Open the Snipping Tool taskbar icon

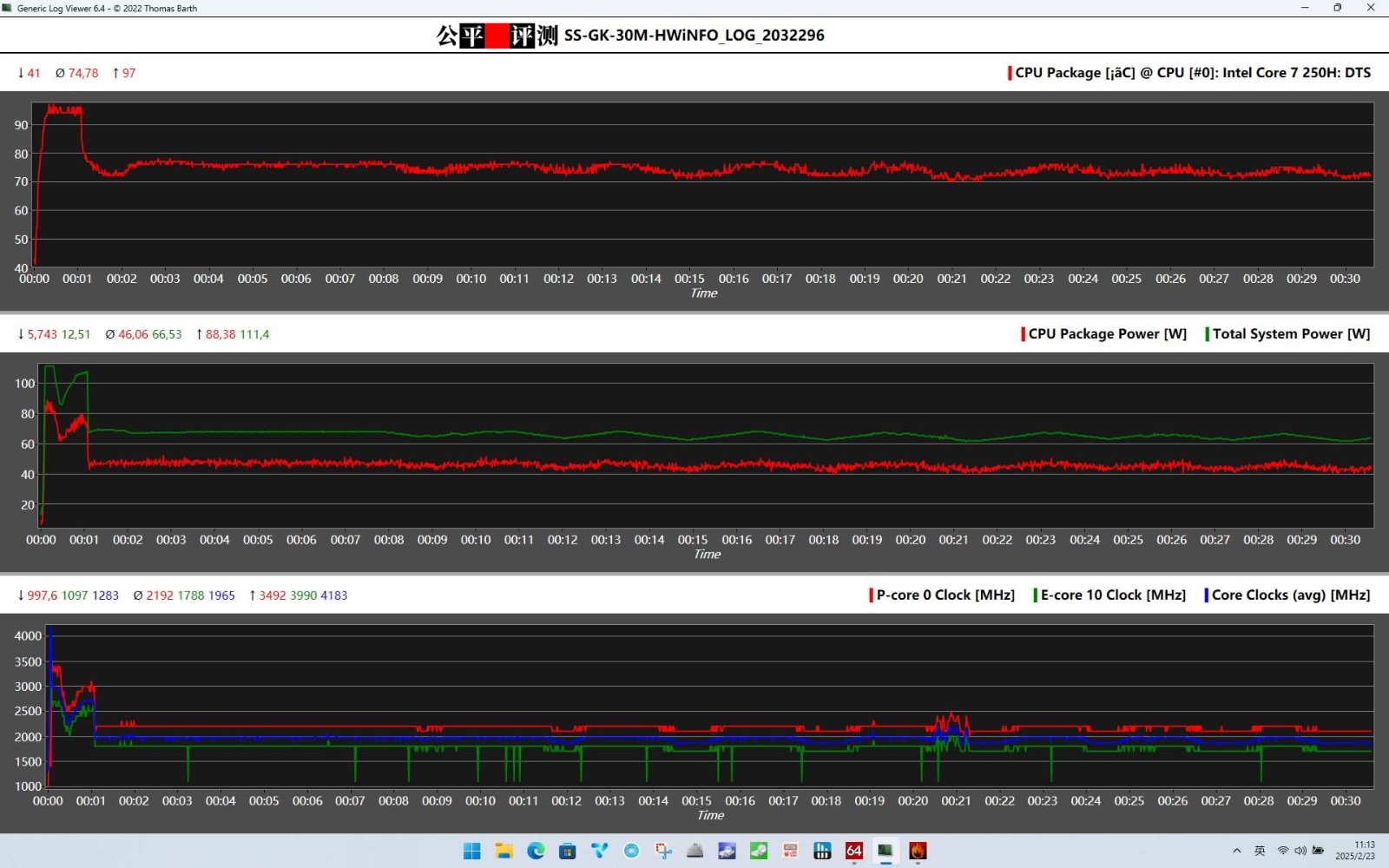pos(663,851)
